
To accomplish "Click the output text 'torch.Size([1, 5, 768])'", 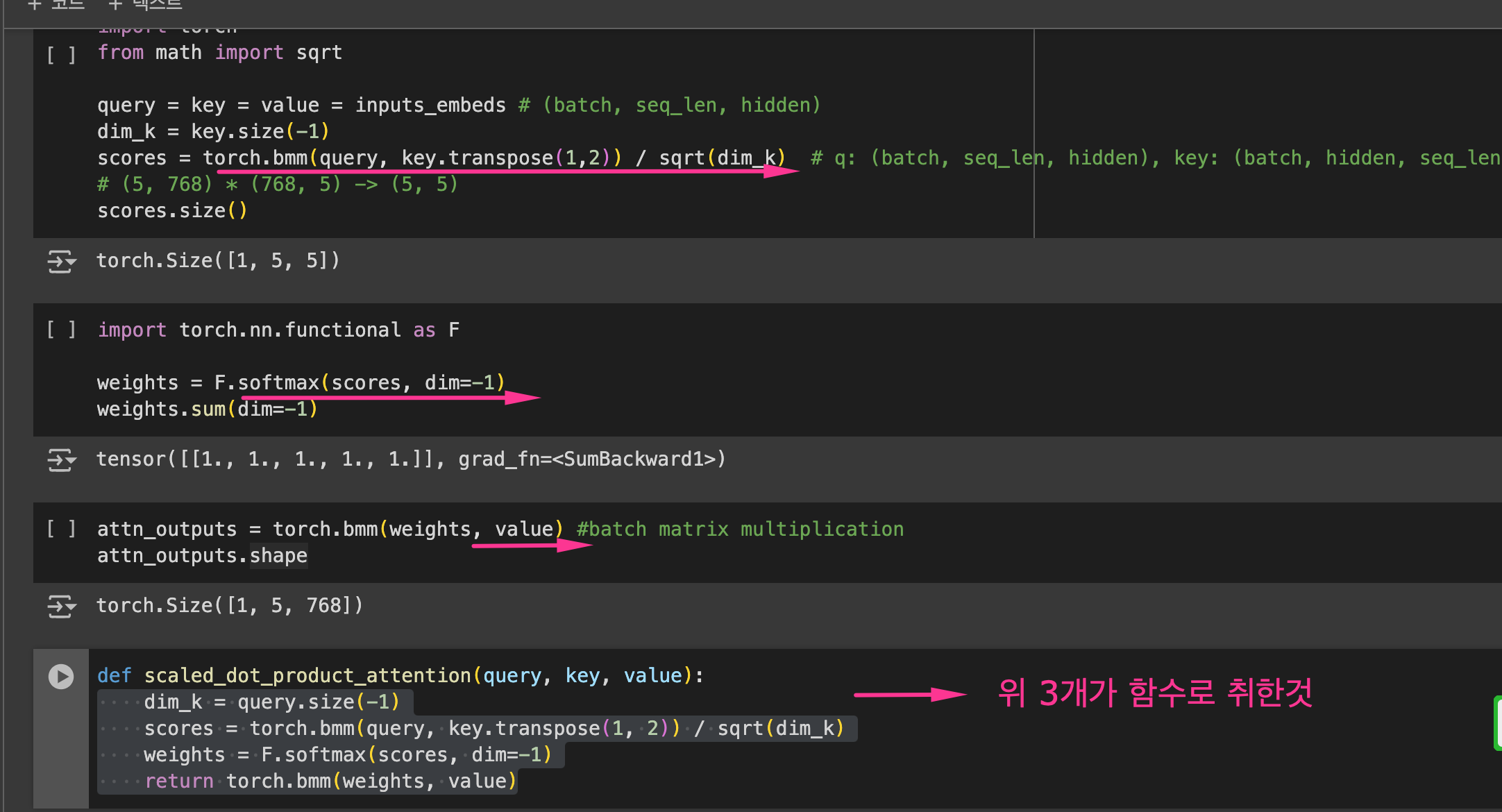I will (230, 606).
